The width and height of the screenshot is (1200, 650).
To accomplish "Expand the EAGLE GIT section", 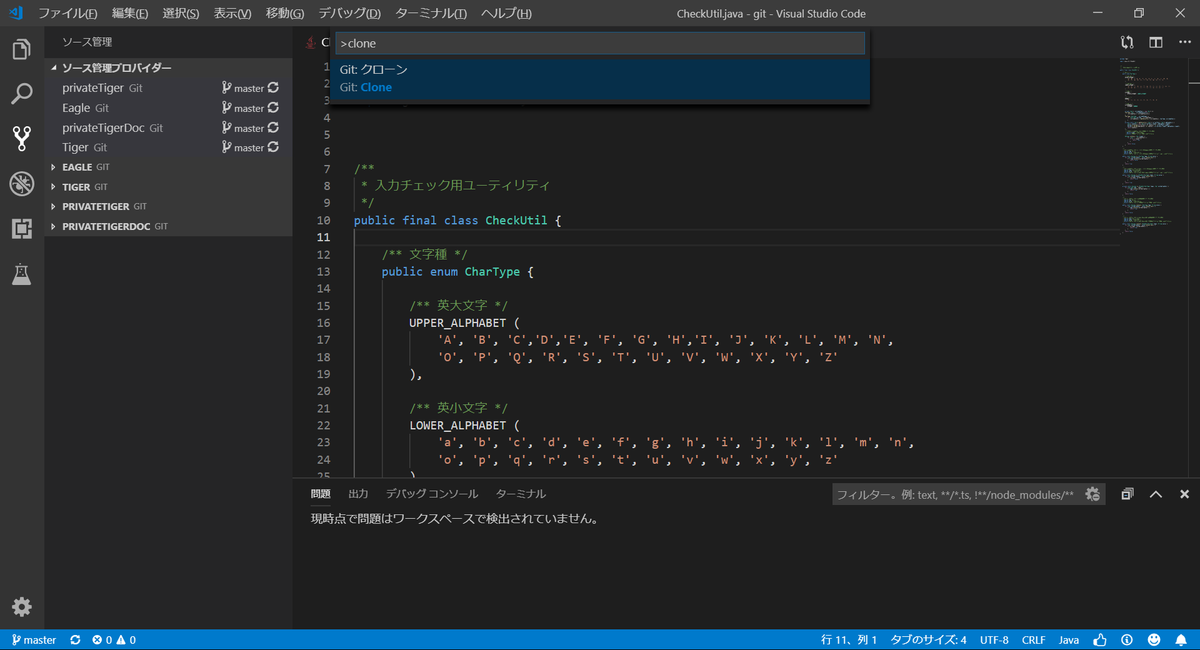I will 168,167.
